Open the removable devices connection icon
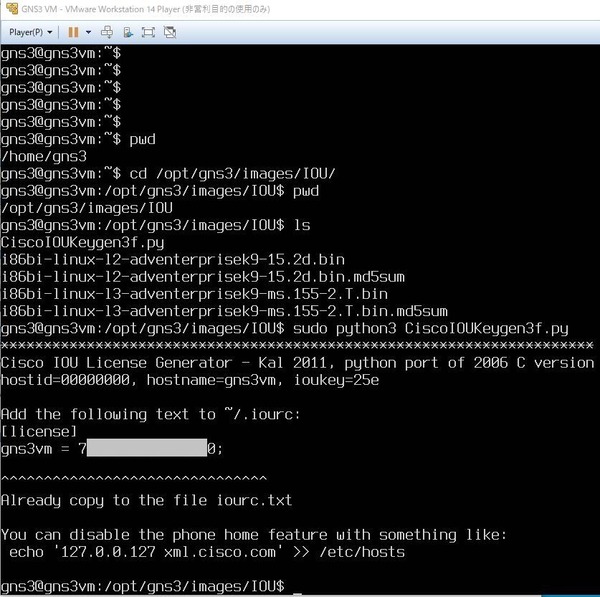Image resolution: width=600 pixels, height=597 pixels. pos(128,33)
